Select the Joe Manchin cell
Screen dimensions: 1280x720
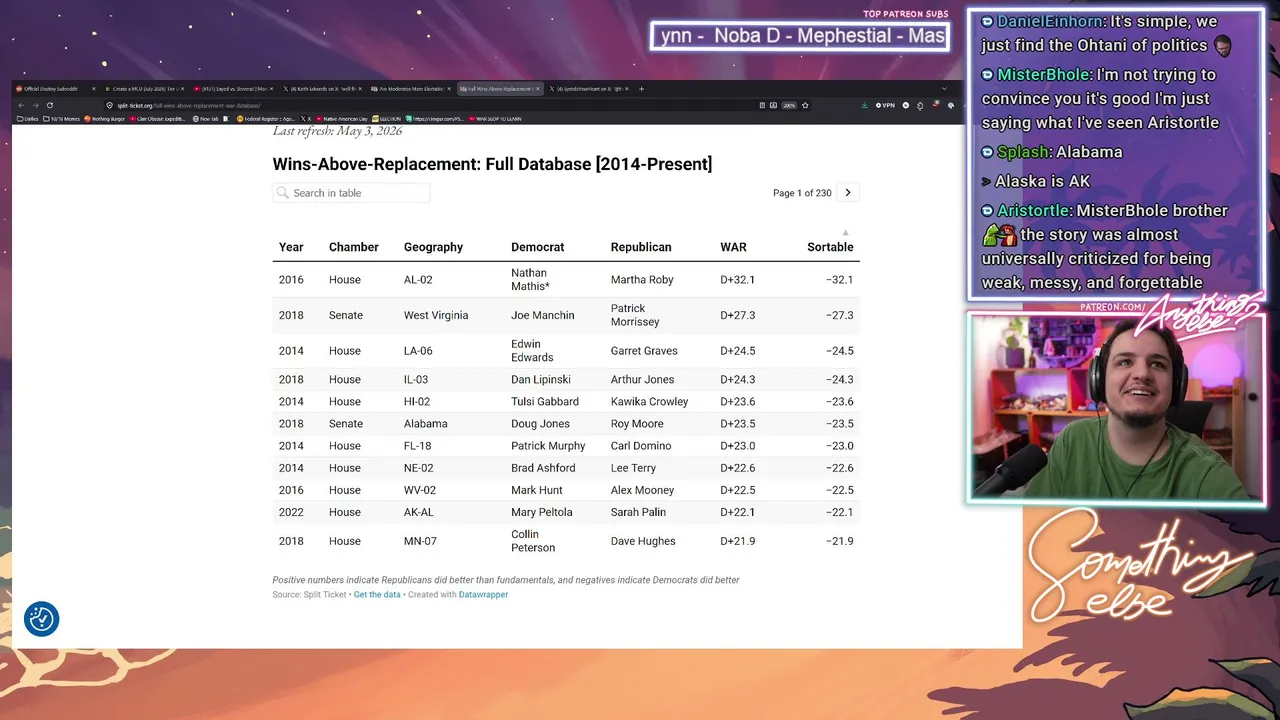coord(543,315)
